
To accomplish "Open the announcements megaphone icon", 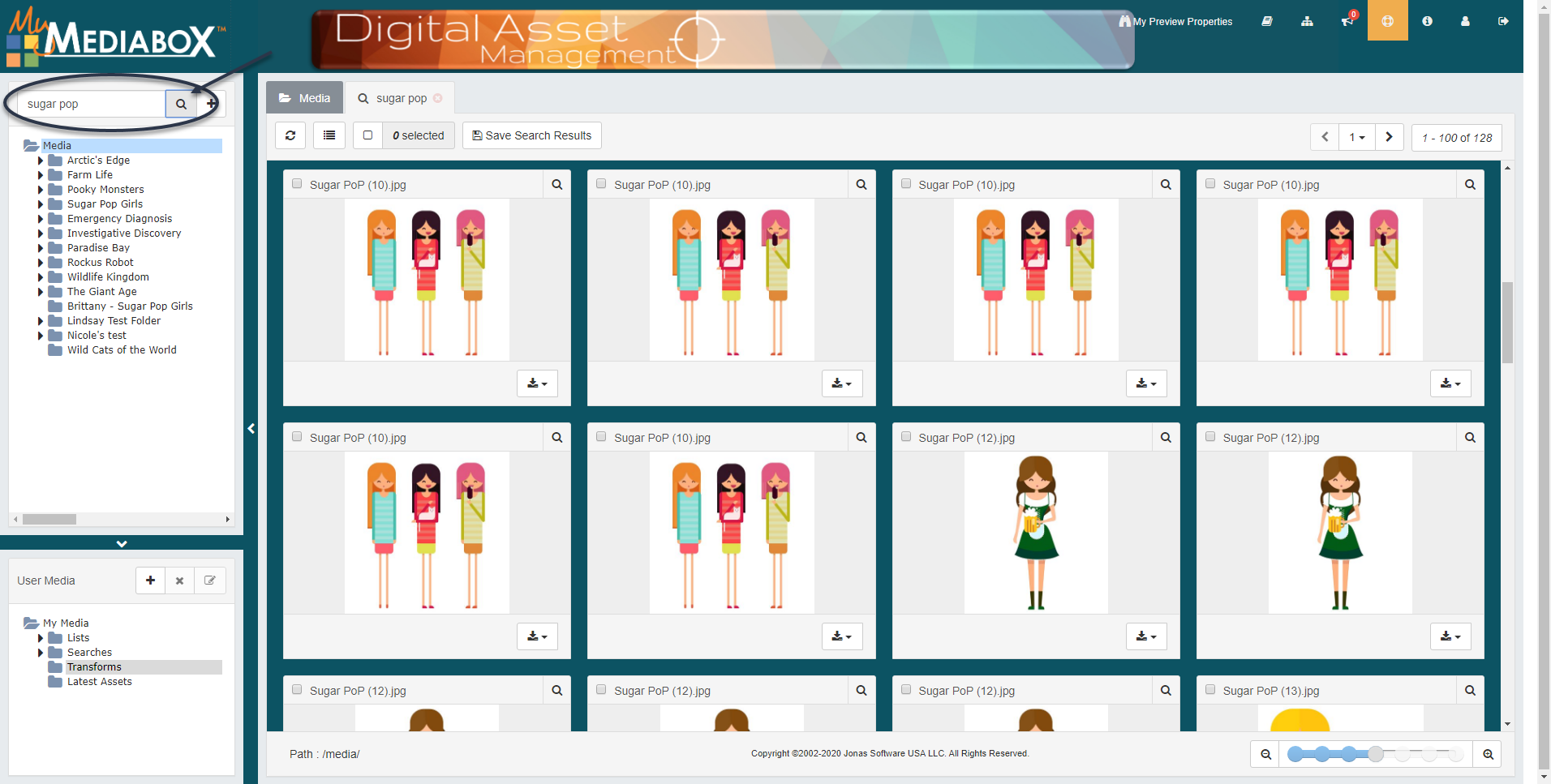I will pyautogui.click(x=1347, y=21).
